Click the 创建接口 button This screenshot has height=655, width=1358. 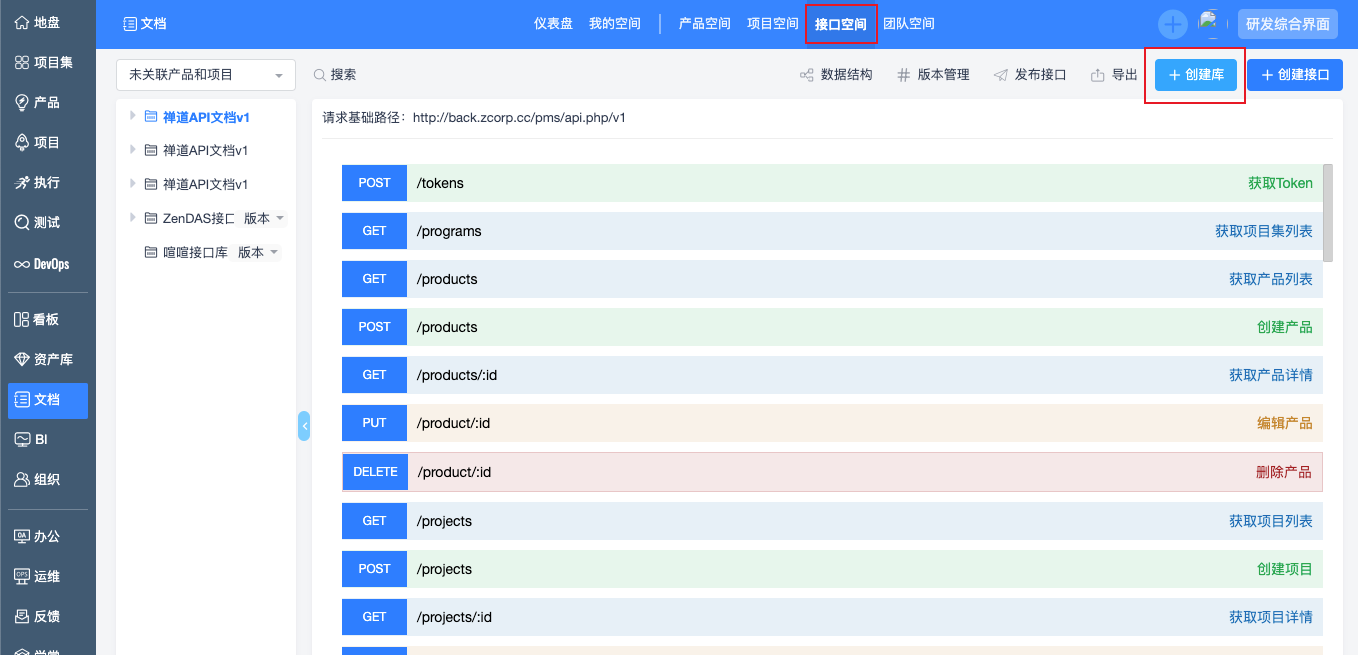[1294, 75]
